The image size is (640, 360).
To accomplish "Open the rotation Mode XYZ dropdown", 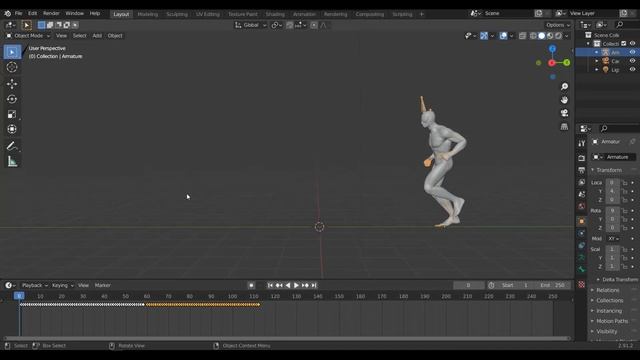I will click(613, 239).
